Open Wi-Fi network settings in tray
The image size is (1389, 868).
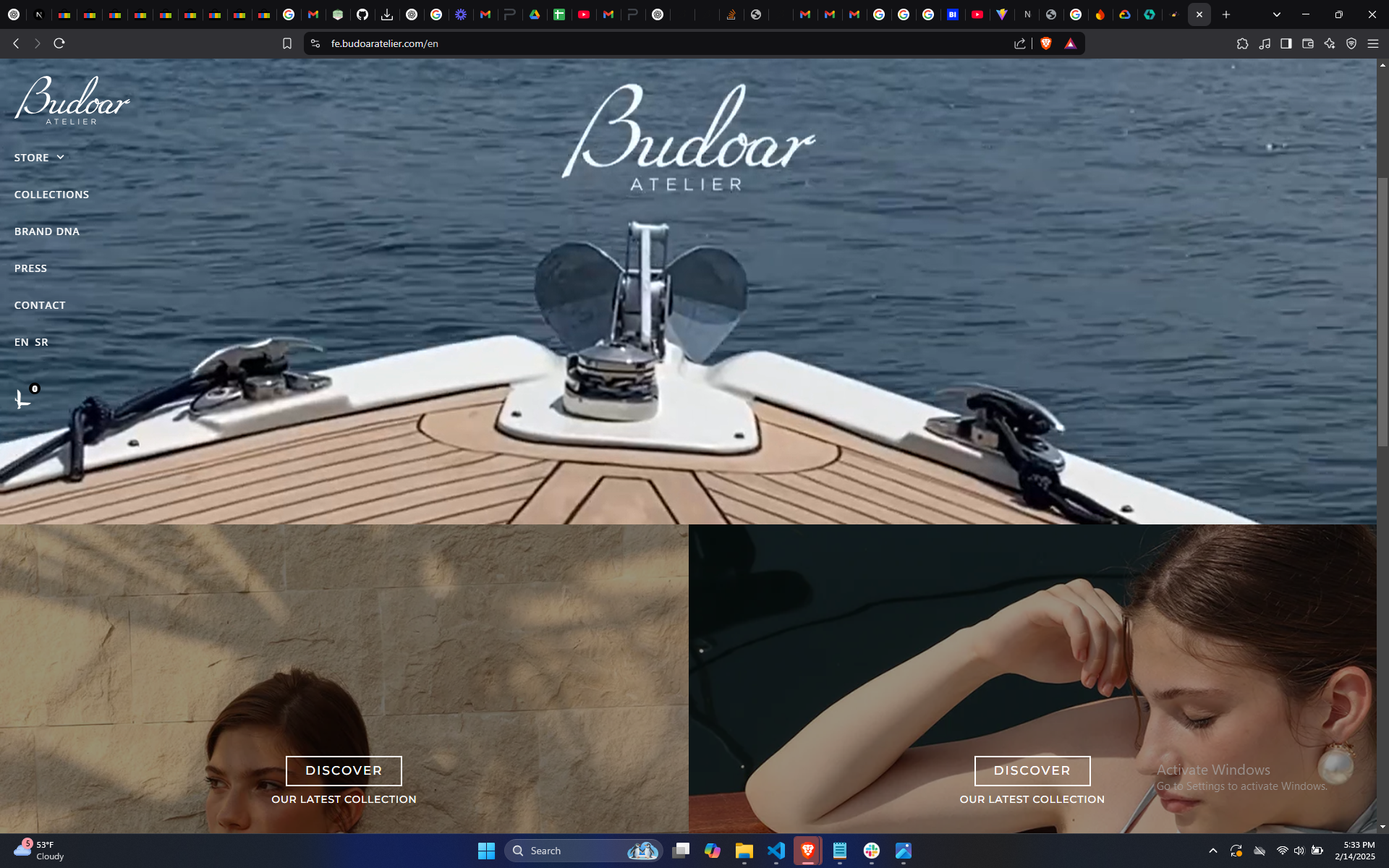1282,851
